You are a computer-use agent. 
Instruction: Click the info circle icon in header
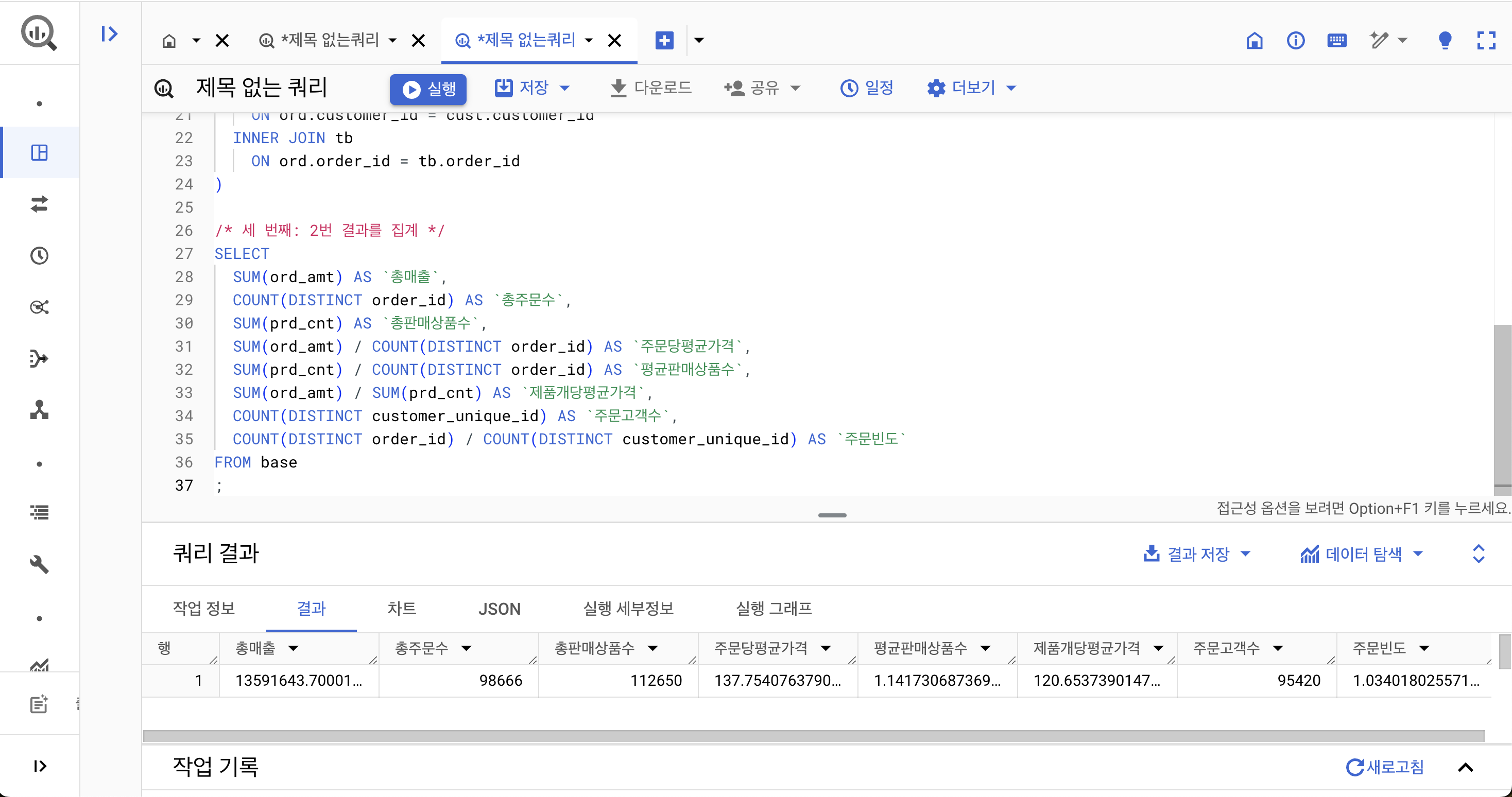coord(1295,41)
